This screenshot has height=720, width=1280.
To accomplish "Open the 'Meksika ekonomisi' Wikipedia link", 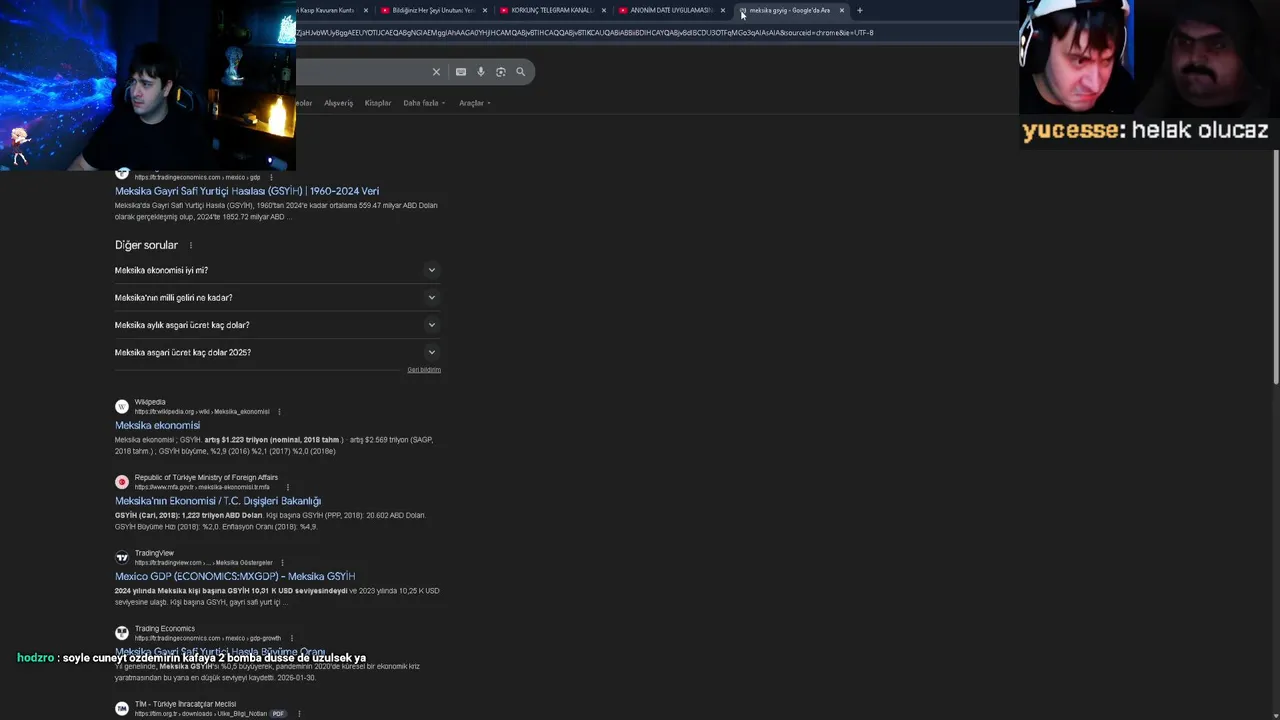I will [157, 425].
